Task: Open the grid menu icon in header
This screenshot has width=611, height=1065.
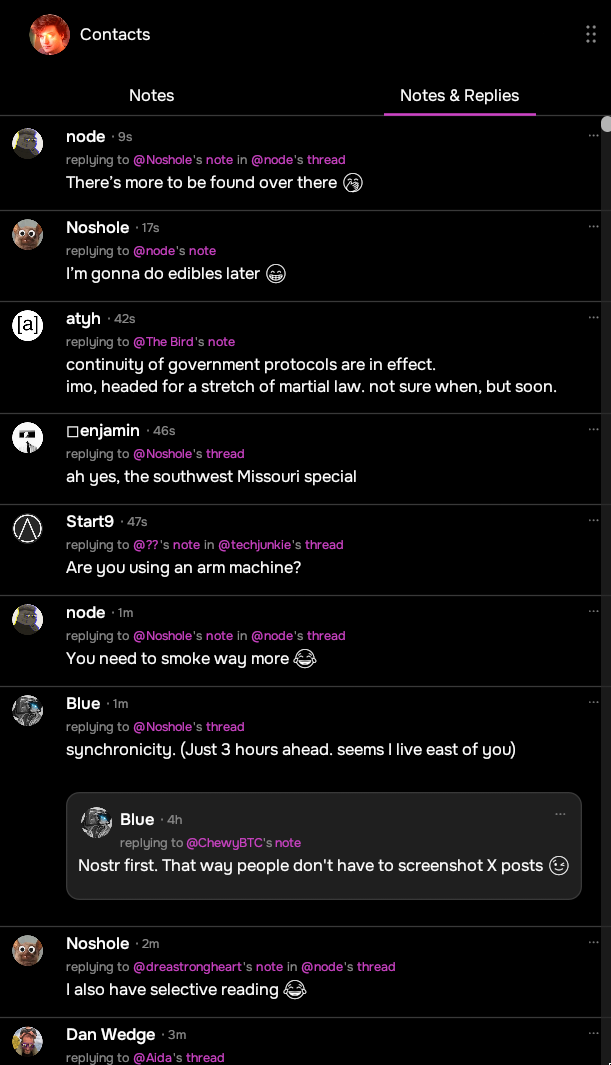Action: [x=590, y=35]
